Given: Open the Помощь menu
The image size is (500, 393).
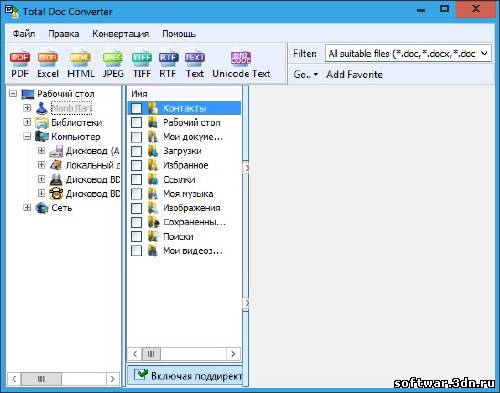Looking at the screenshot, I should pyautogui.click(x=179, y=34).
